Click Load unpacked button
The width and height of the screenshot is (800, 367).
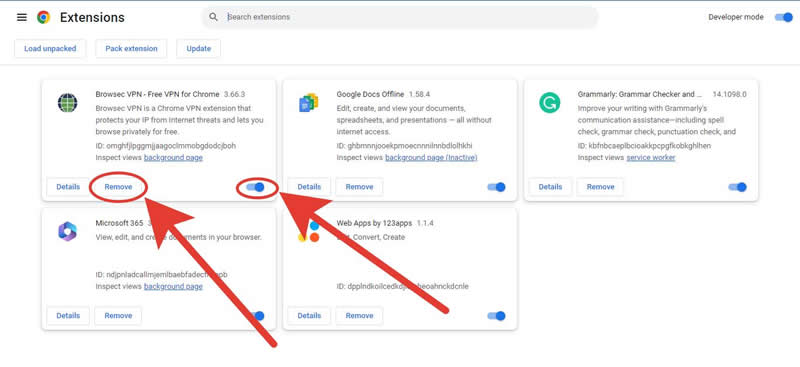coord(50,48)
